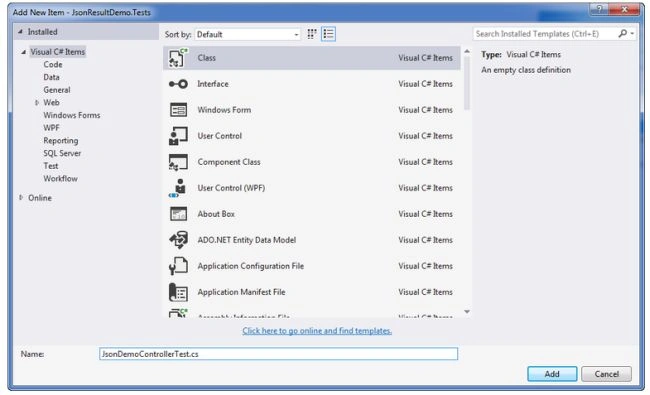Image resolution: width=650 pixels, height=395 pixels.
Task: Click "ADO.NET Entity Data Model" text
Action: coord(247,240)
